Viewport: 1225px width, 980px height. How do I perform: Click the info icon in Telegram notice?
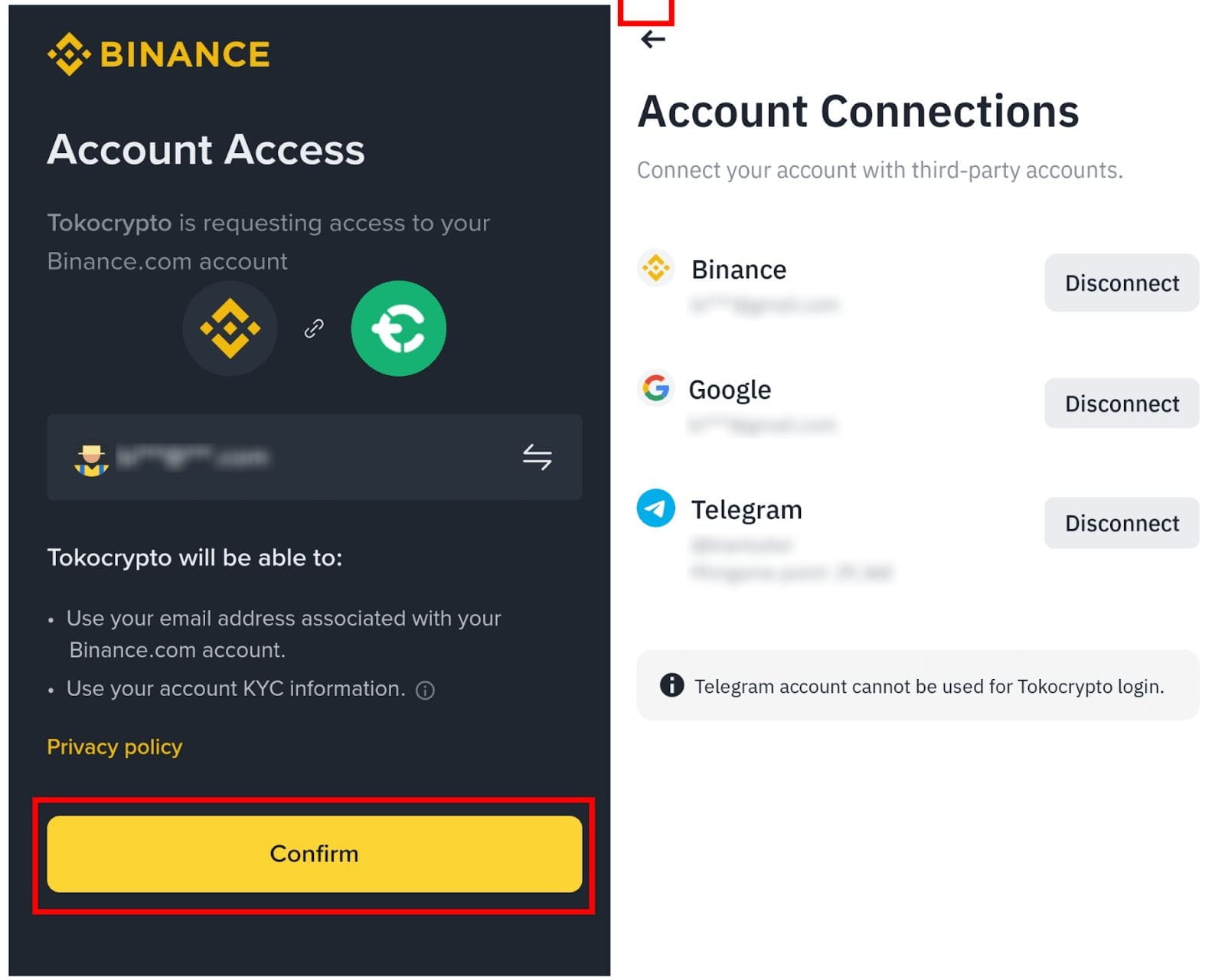[671, 685]
